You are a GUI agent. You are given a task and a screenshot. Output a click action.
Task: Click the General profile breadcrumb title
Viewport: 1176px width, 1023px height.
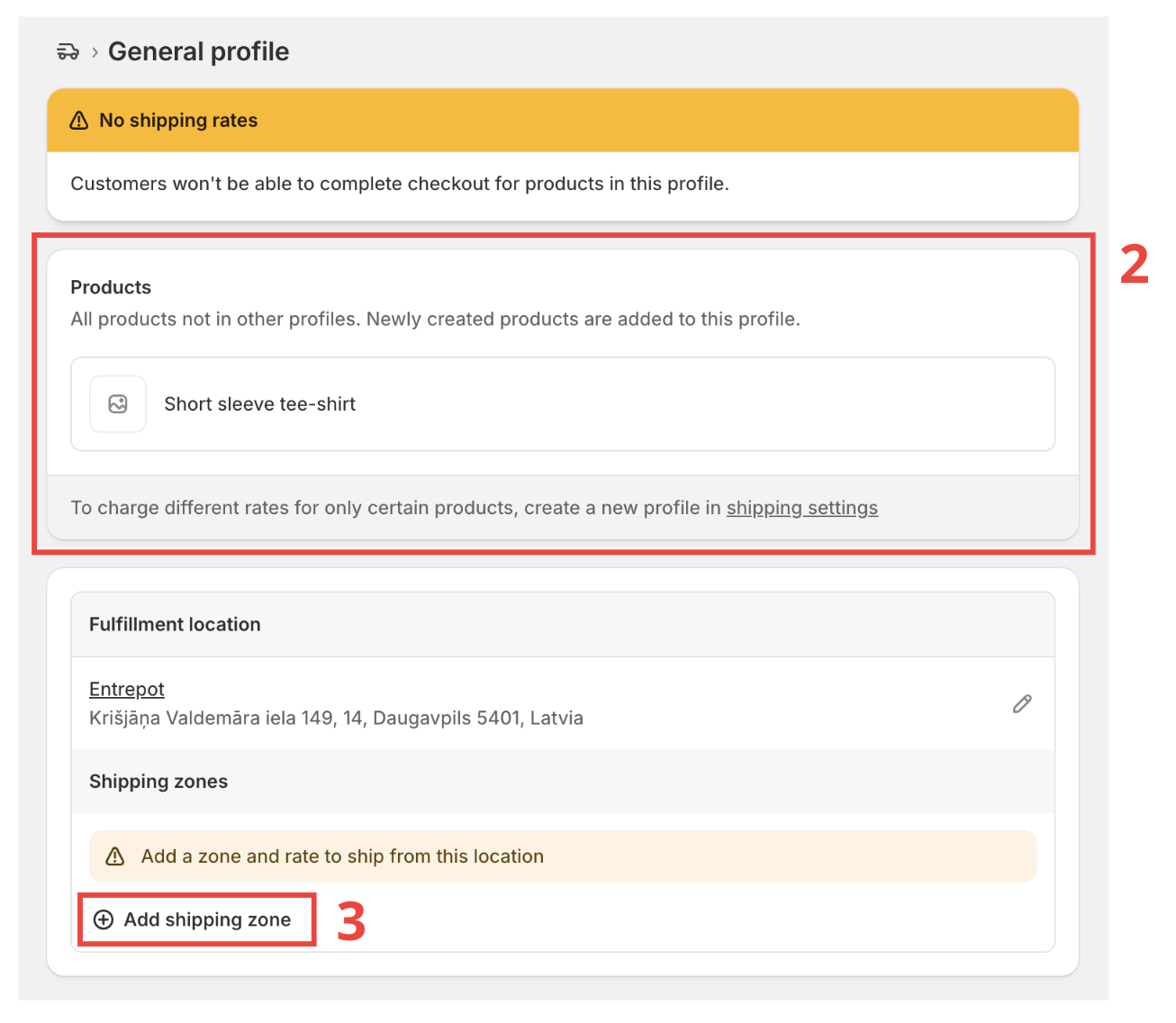(198, 51)
